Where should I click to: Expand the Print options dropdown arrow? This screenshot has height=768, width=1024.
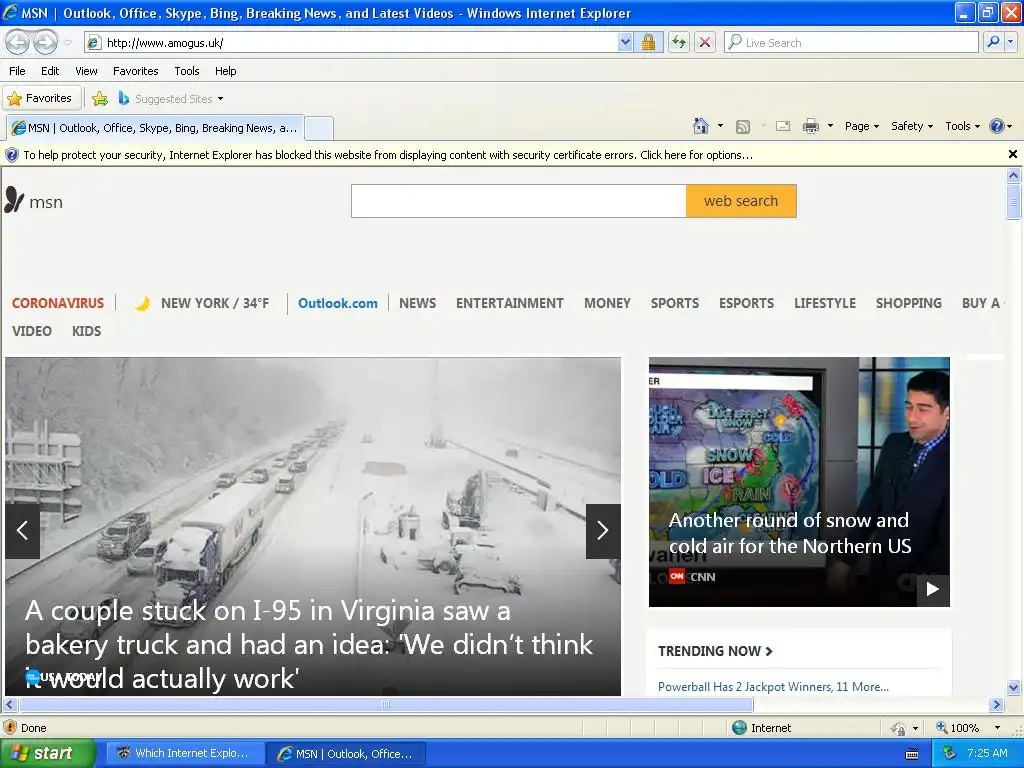coord(830,125)
